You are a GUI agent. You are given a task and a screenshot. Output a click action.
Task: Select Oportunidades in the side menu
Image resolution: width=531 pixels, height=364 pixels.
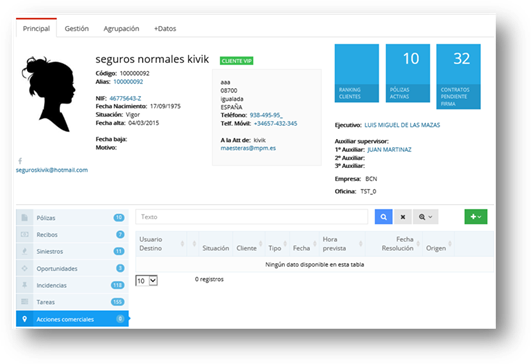72,268
